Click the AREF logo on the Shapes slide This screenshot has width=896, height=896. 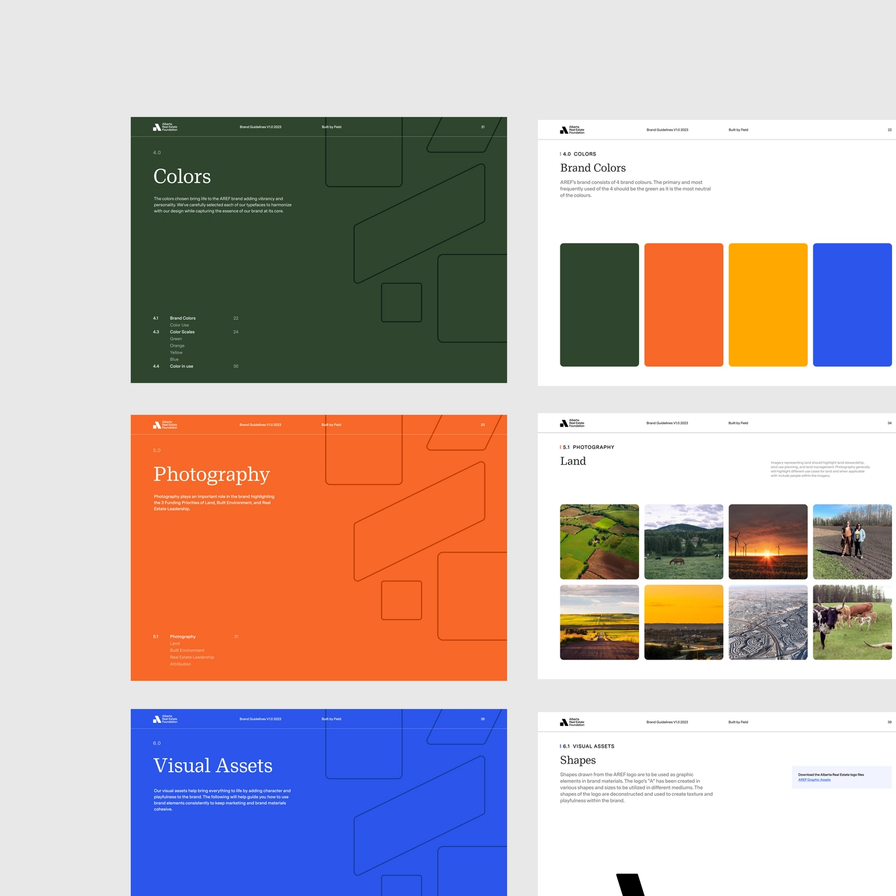(x=572, y=722)
